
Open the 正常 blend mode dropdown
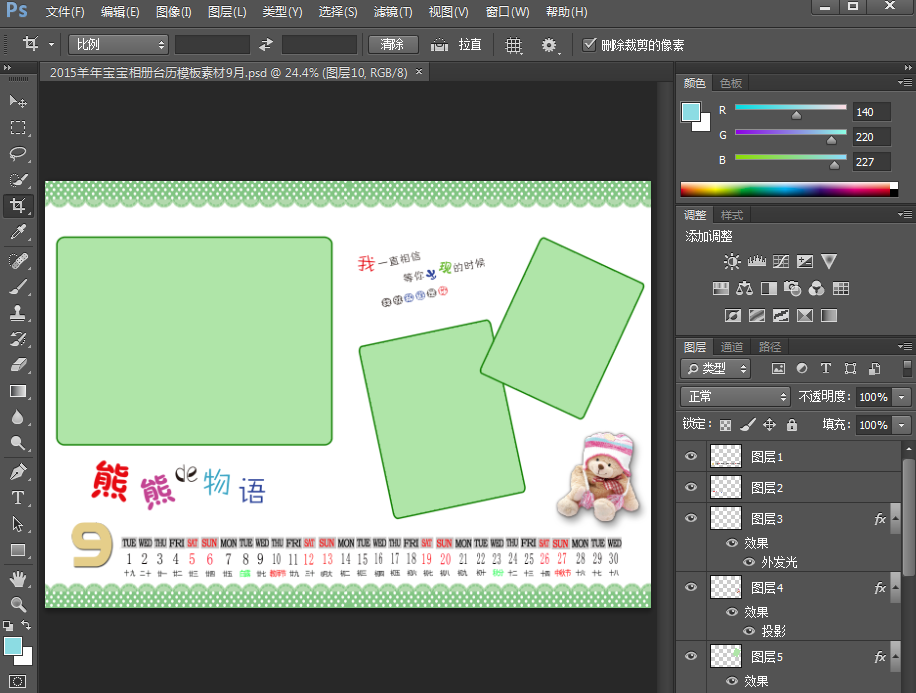[735, 397]
